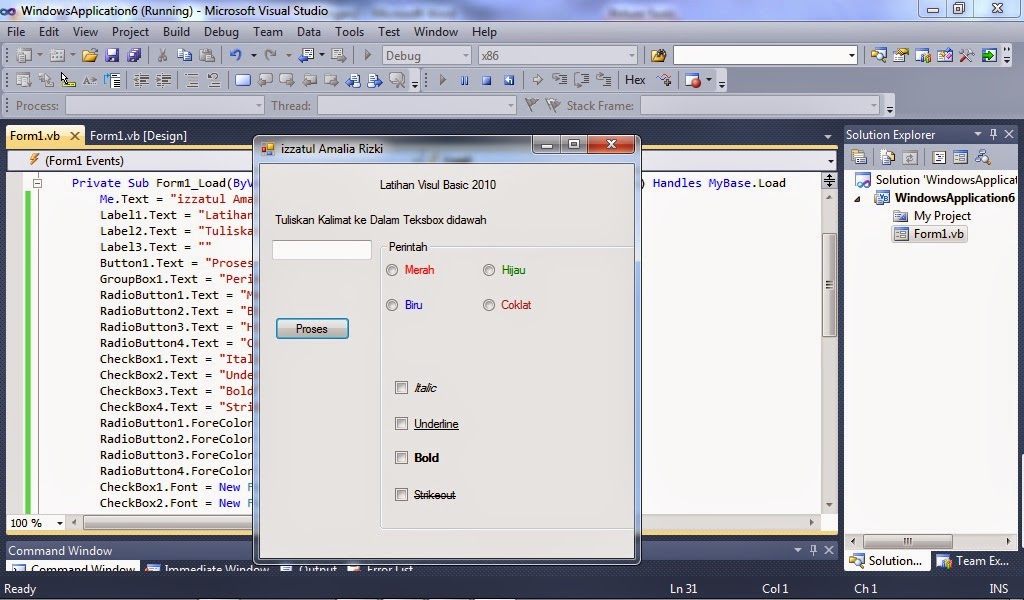Click the Refresh icon in Solution Explorer
This screenshot has height=600, width=1024.
coord(910,158)
